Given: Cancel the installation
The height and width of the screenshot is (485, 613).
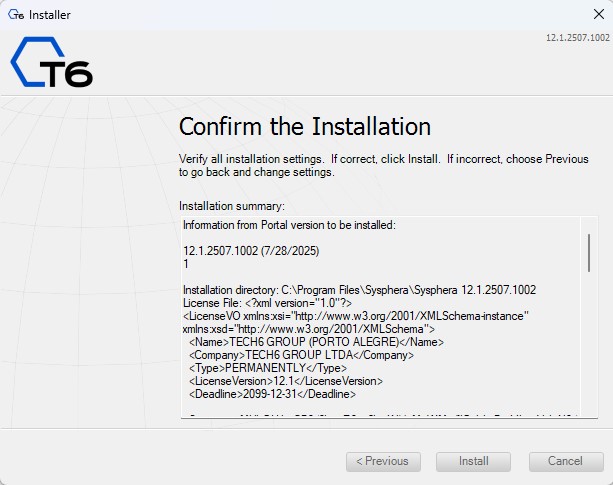Looking at the screenshot, I should 566,461.
